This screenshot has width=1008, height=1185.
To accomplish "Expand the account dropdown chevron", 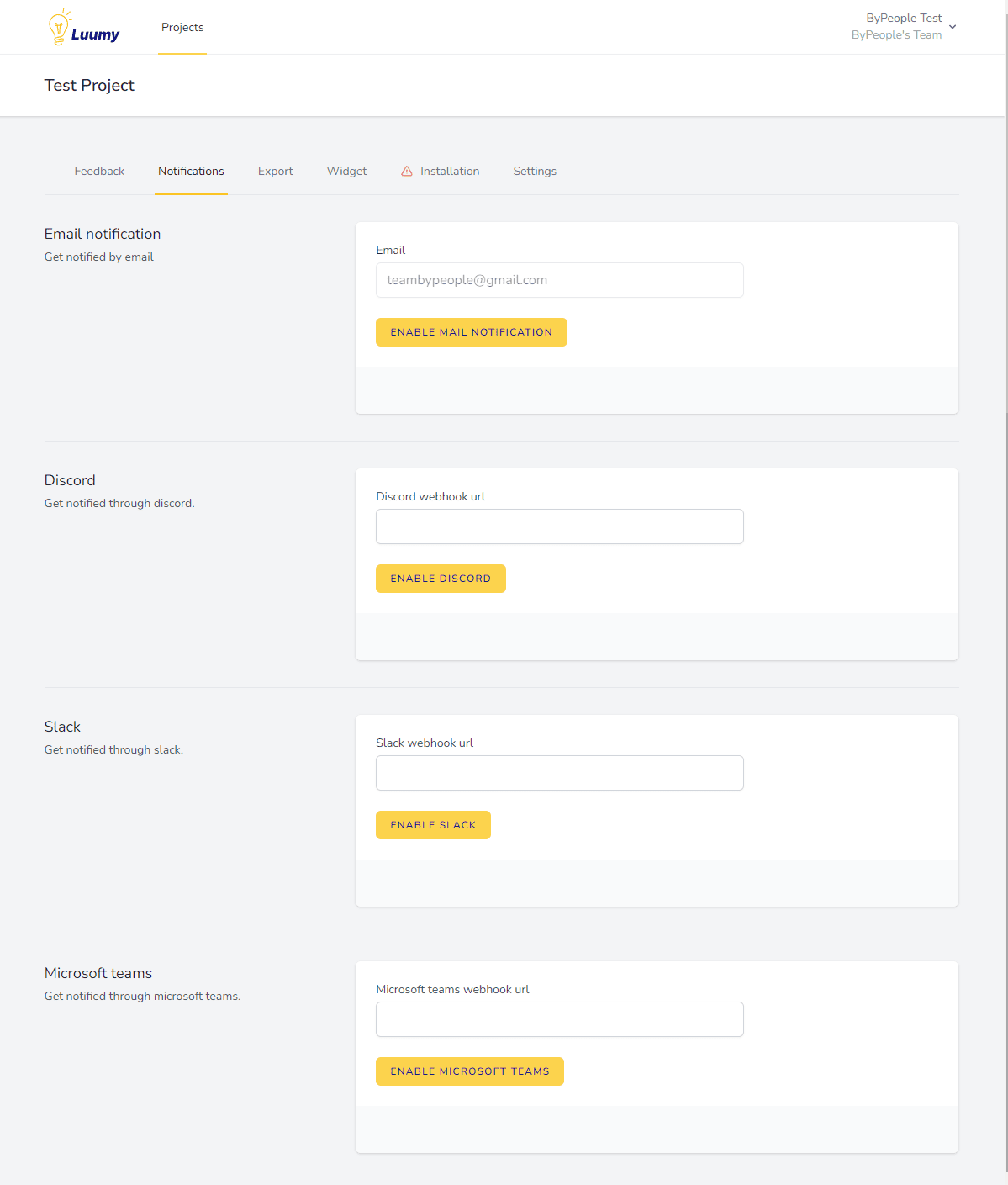I will point(953,27).
